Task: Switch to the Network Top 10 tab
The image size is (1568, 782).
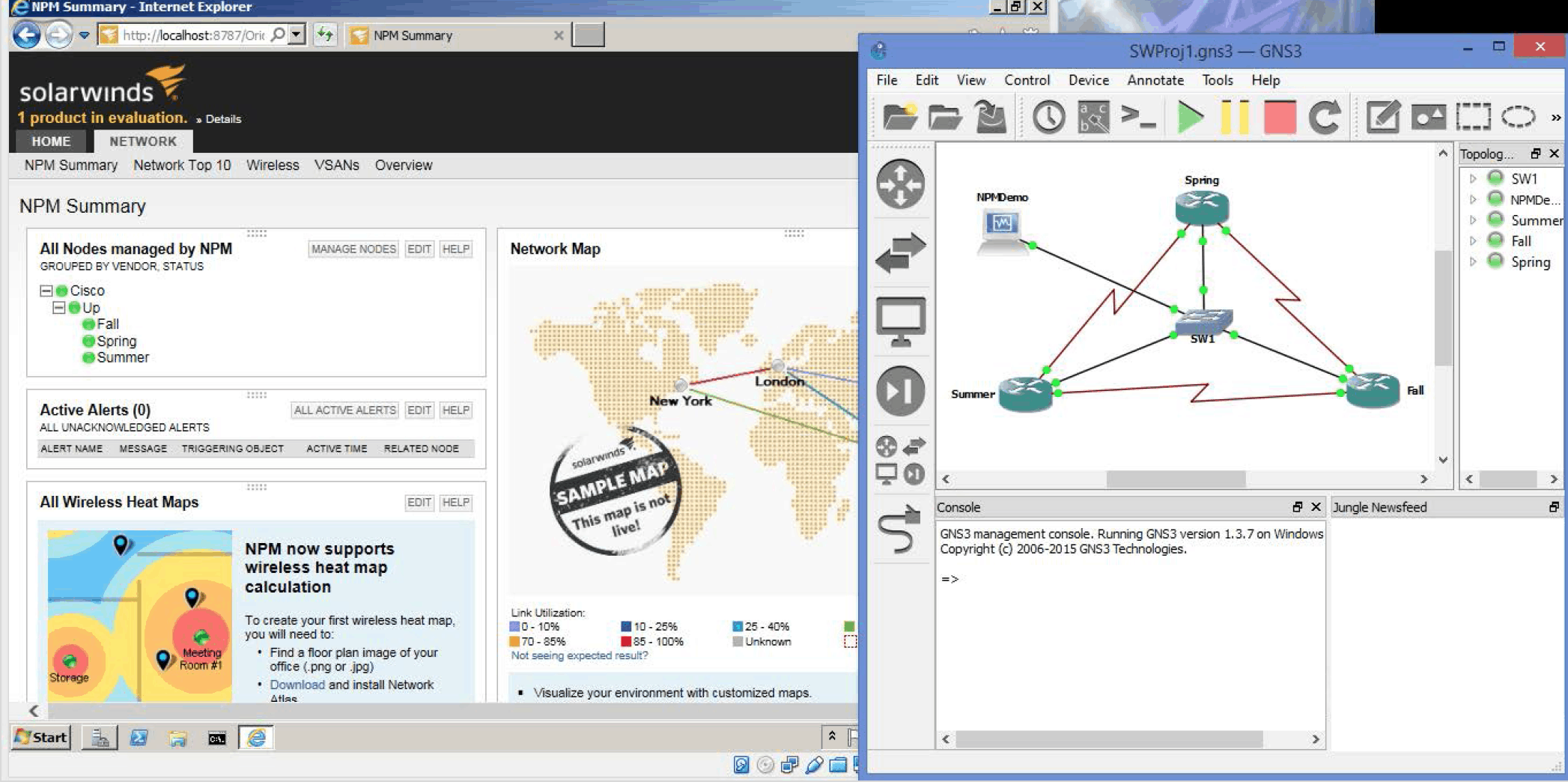Action: [182, 166]
